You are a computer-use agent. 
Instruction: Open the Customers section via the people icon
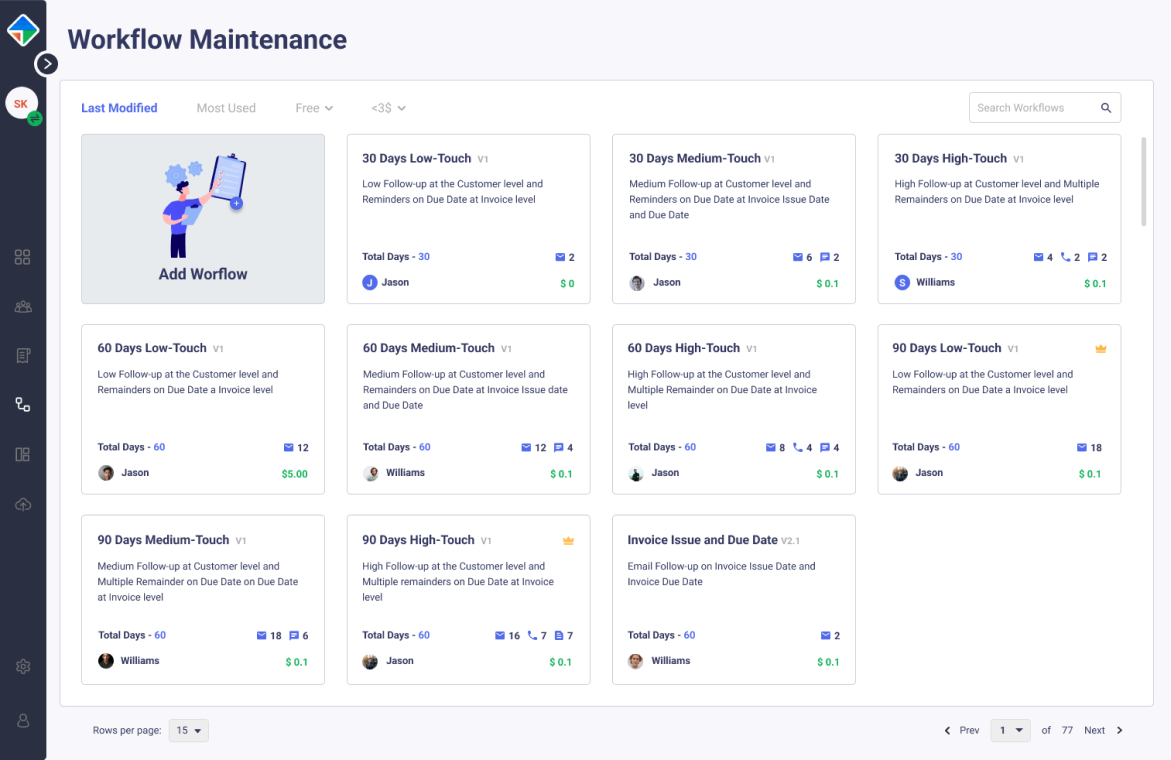click(23, 306)
